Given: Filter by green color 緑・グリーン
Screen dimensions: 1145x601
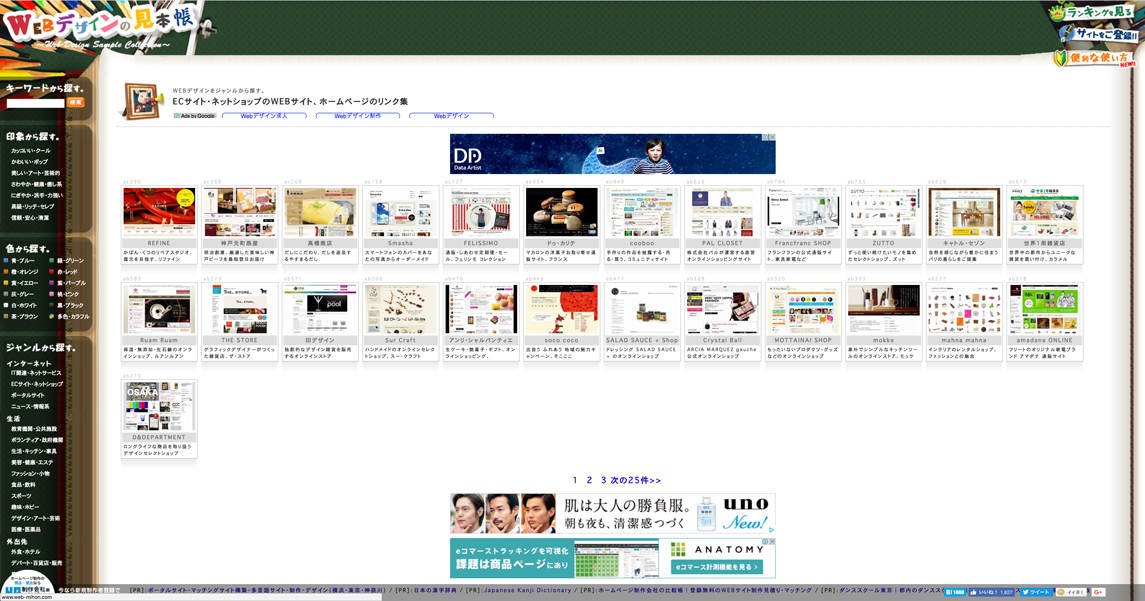Looking at the screenshot, I should (66, 261).
